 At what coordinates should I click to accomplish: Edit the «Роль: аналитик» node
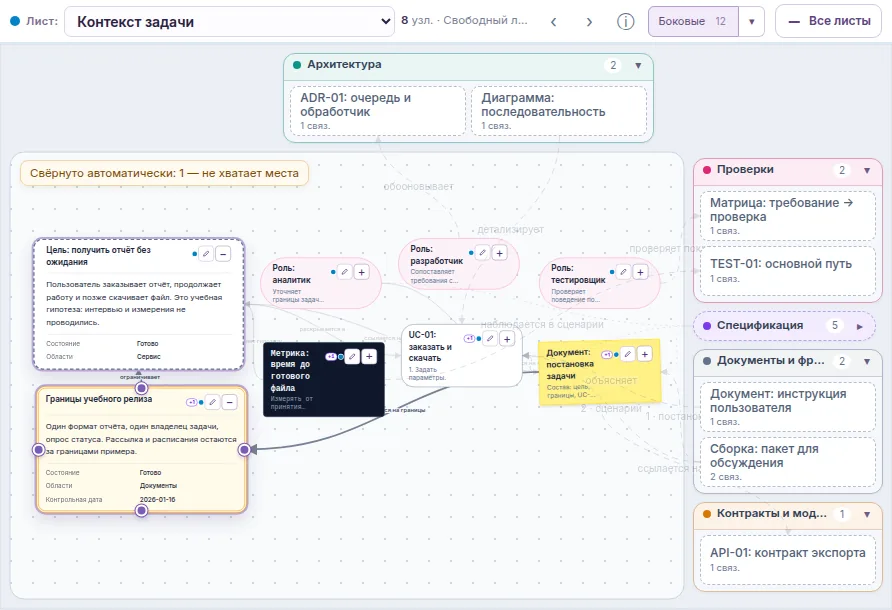[345, 272]
